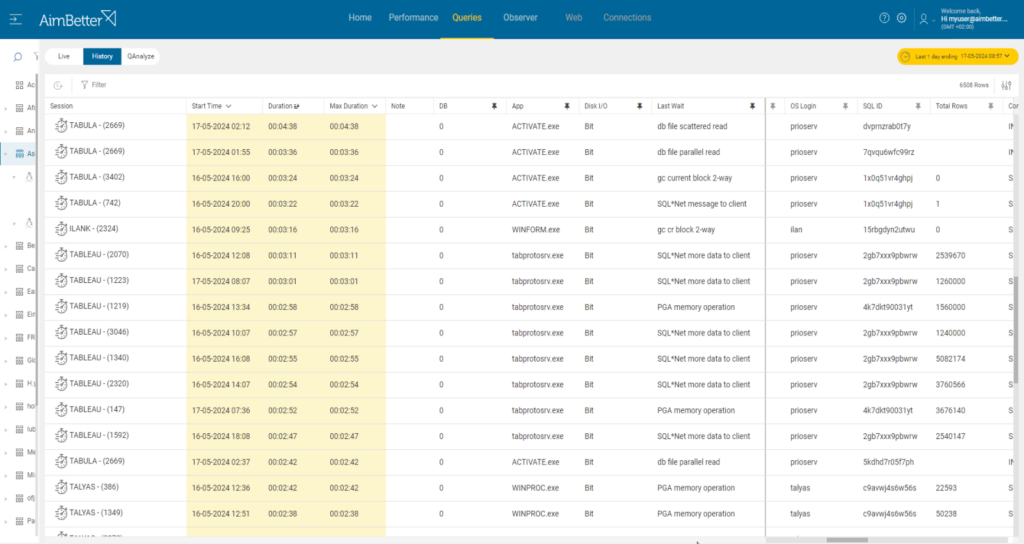Open the Last 1 day ending date dropdown
1024x544 pixels.
point(957,57)
